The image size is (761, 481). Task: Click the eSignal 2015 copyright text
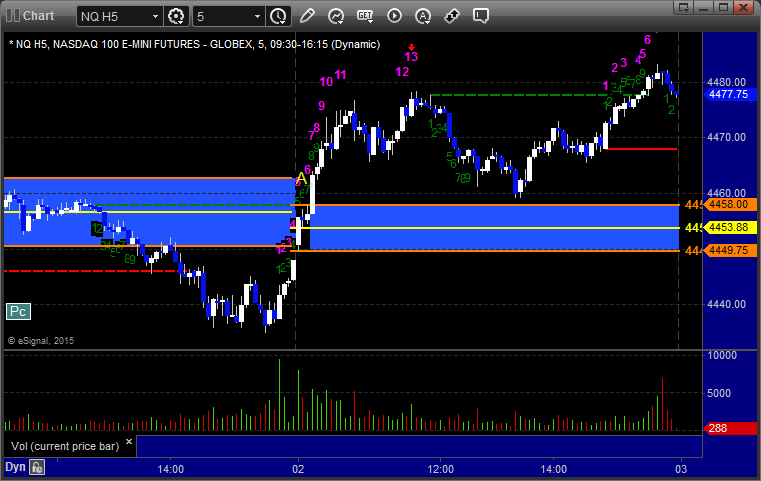[x=41, y=341]
